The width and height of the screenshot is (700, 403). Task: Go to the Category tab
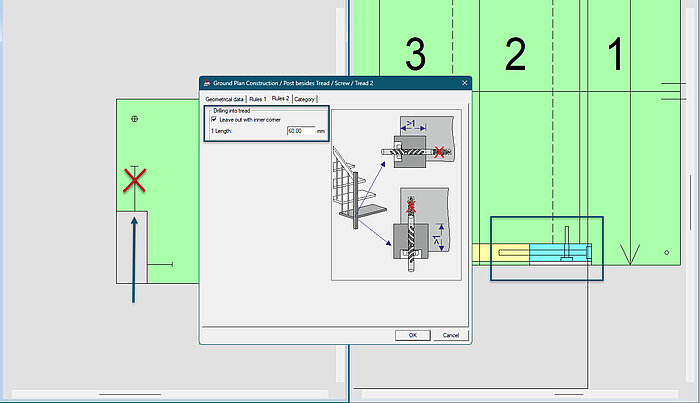pos(304,99)
